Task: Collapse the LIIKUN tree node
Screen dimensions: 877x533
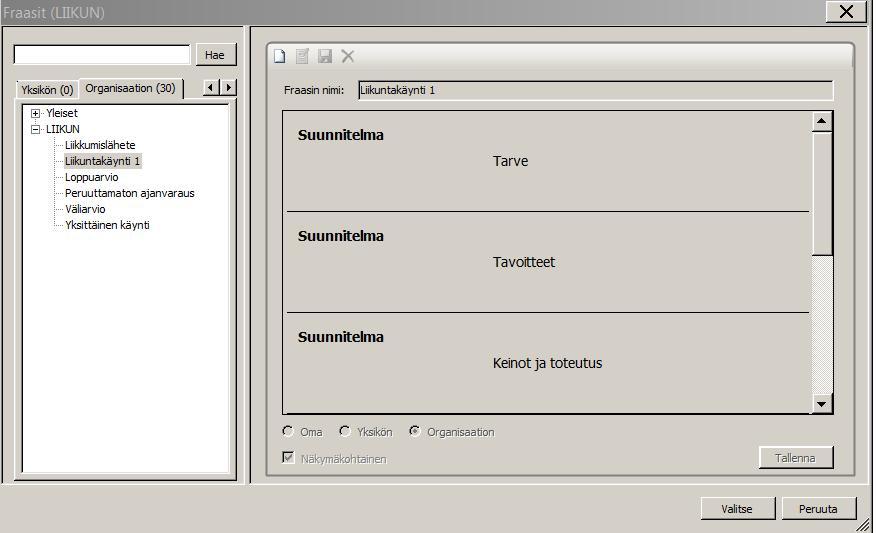Action: (x=35, y=129)
